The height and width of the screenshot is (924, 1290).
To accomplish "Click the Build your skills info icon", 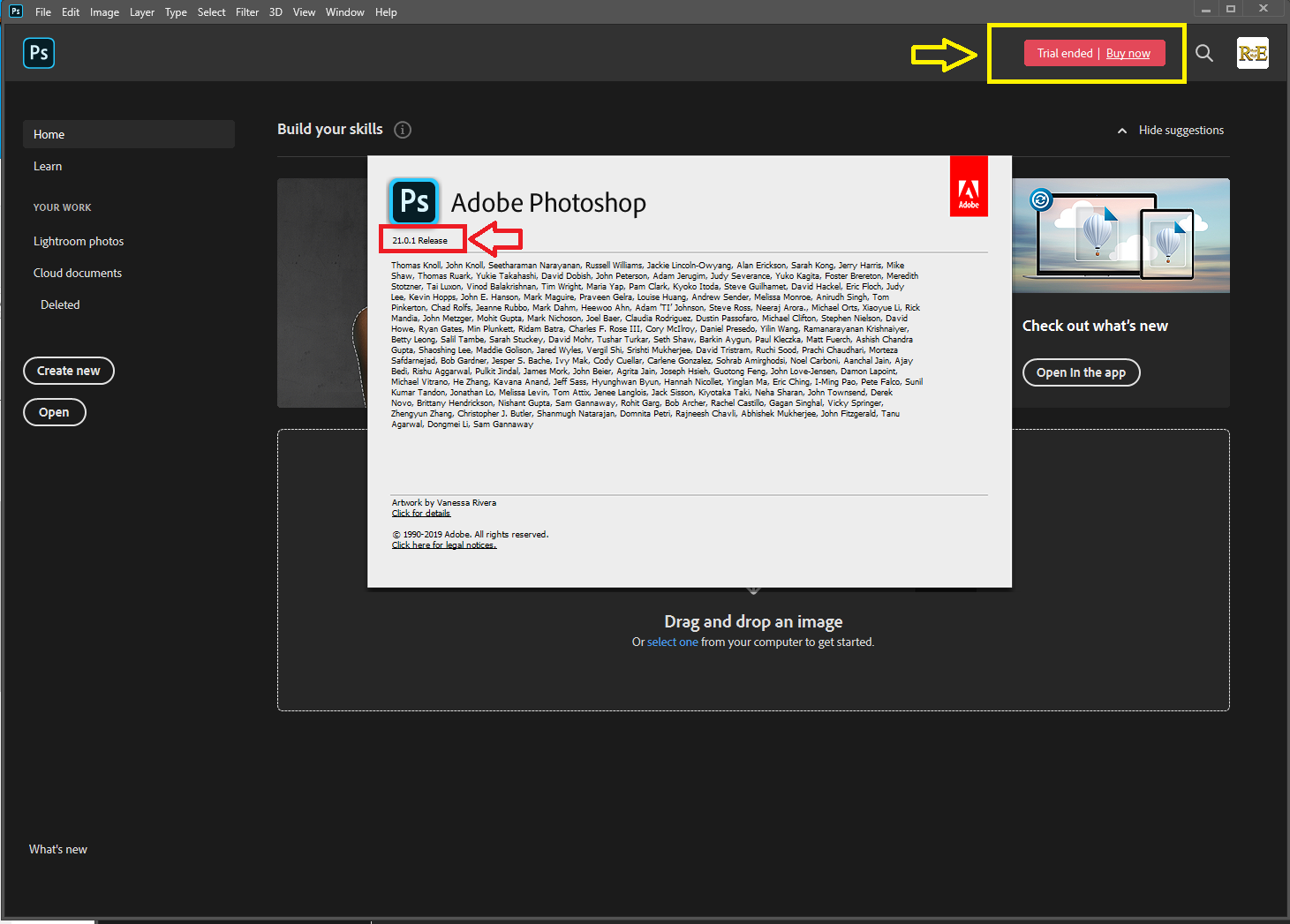I will pyautogui.click(x=403, y=130).
